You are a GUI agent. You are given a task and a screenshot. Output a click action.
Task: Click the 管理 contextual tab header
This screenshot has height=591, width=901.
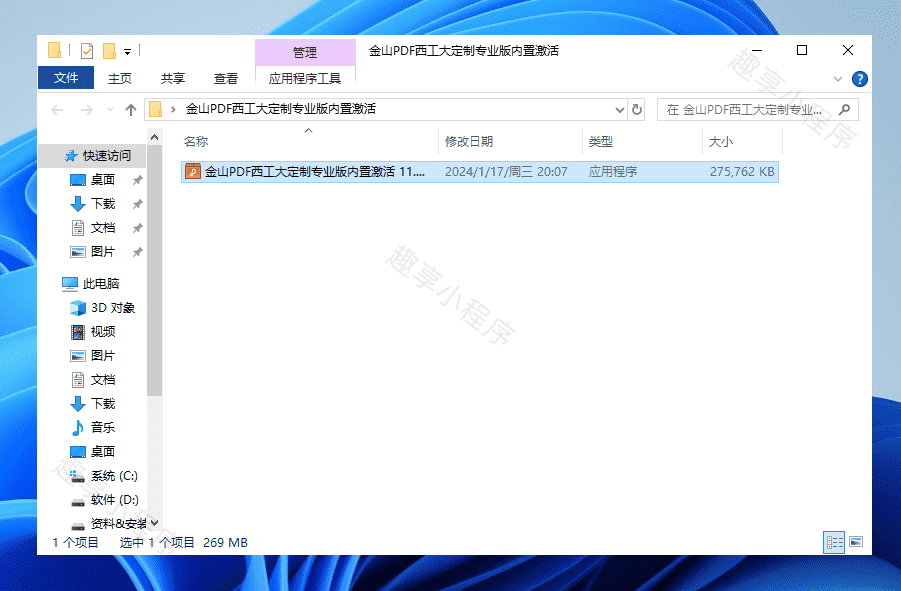pos(305,52)
